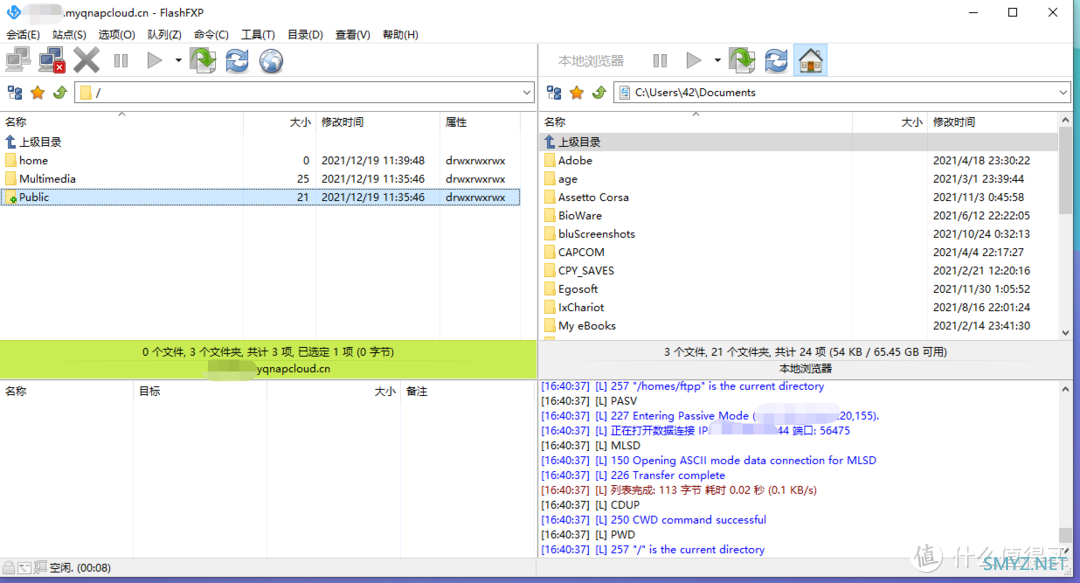
Task: Sort local list by 大小 column
Action: tap(890, 122)
